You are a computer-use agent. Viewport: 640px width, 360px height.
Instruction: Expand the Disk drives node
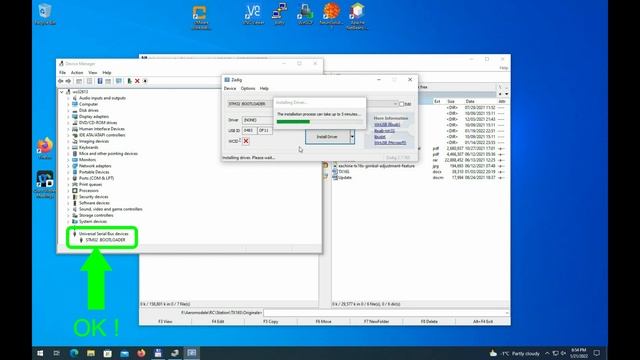69,111
